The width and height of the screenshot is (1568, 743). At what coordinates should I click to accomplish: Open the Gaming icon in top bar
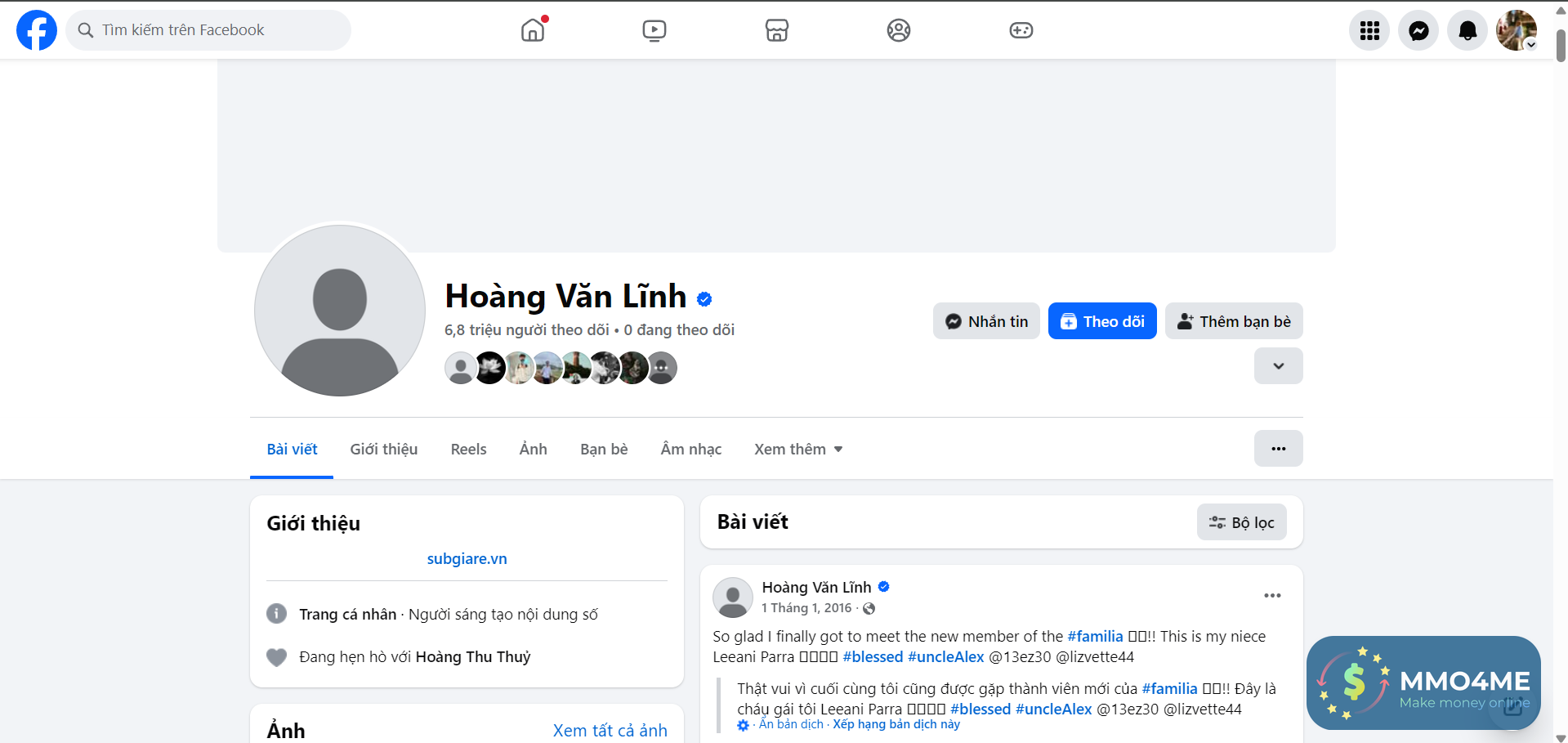(1021, 30)
